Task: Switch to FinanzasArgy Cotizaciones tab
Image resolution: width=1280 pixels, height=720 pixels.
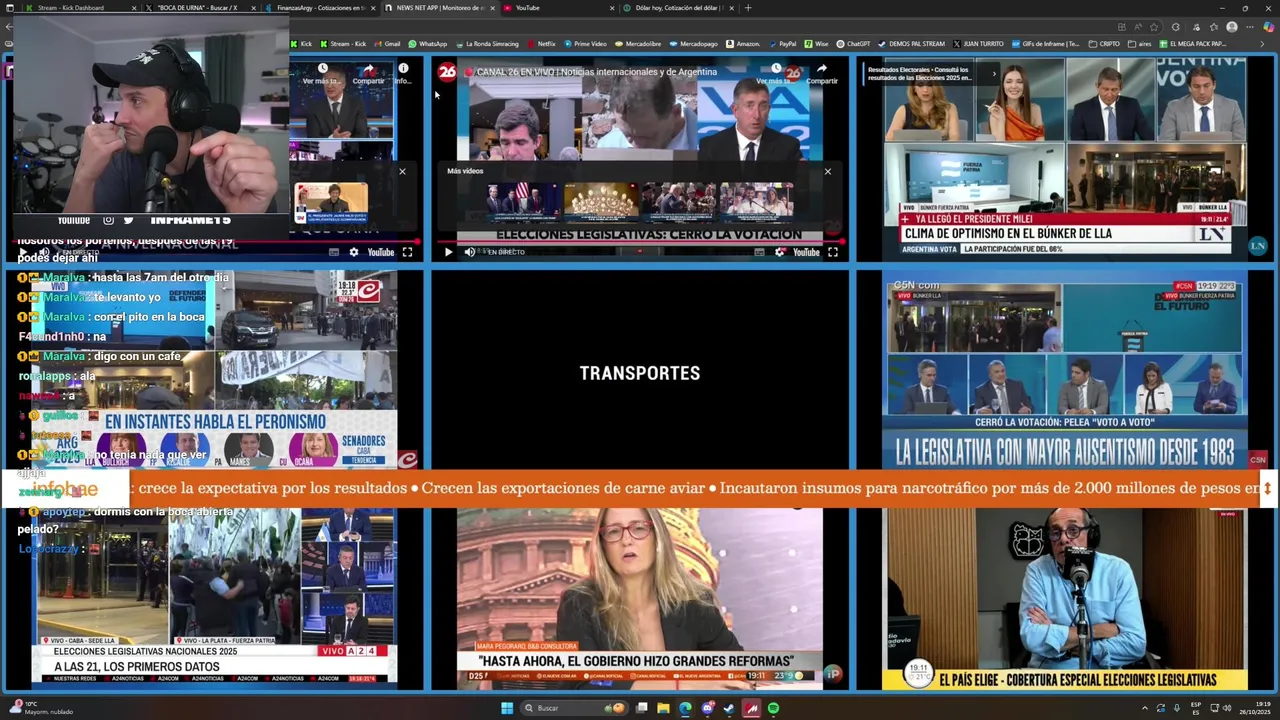Action: coord(318,8)
